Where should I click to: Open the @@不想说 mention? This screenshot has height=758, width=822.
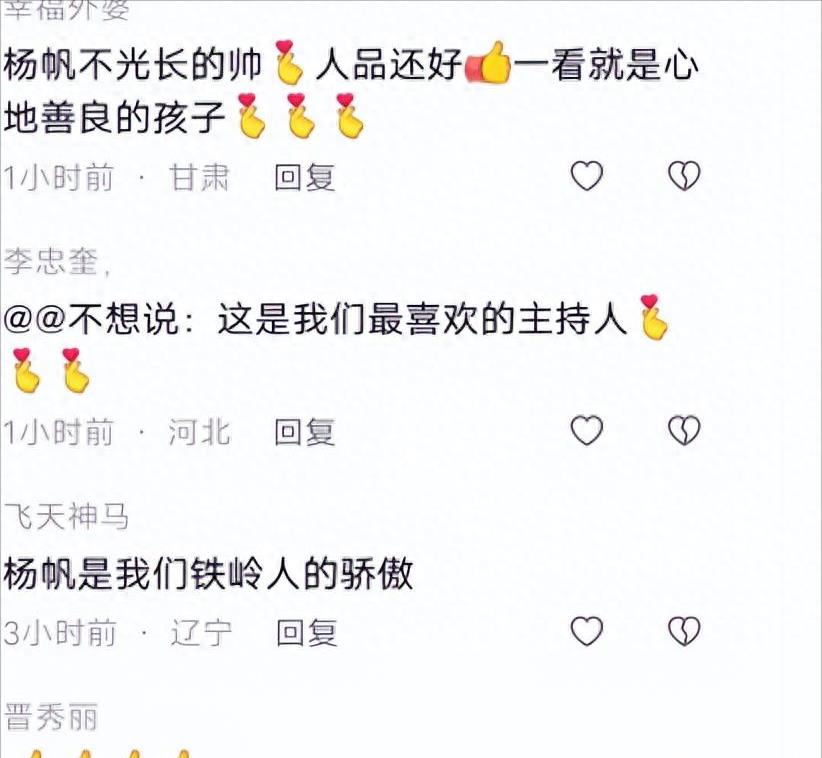[x=91, y=320]
